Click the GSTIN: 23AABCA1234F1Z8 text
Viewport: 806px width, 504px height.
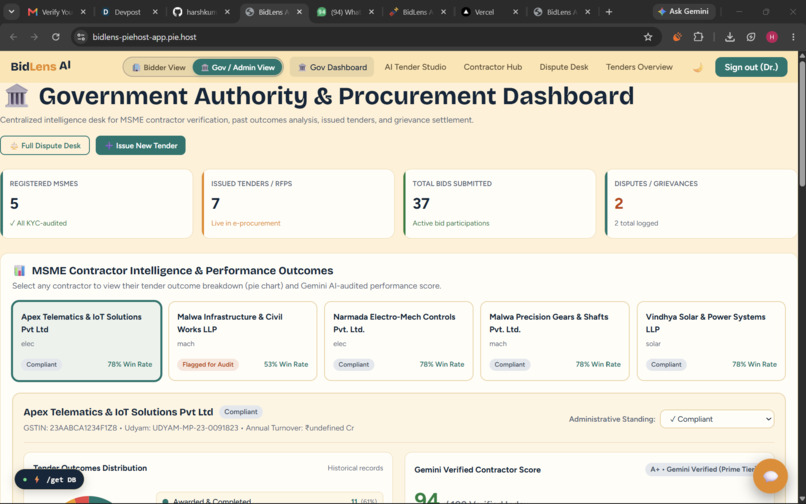[70, 428]
